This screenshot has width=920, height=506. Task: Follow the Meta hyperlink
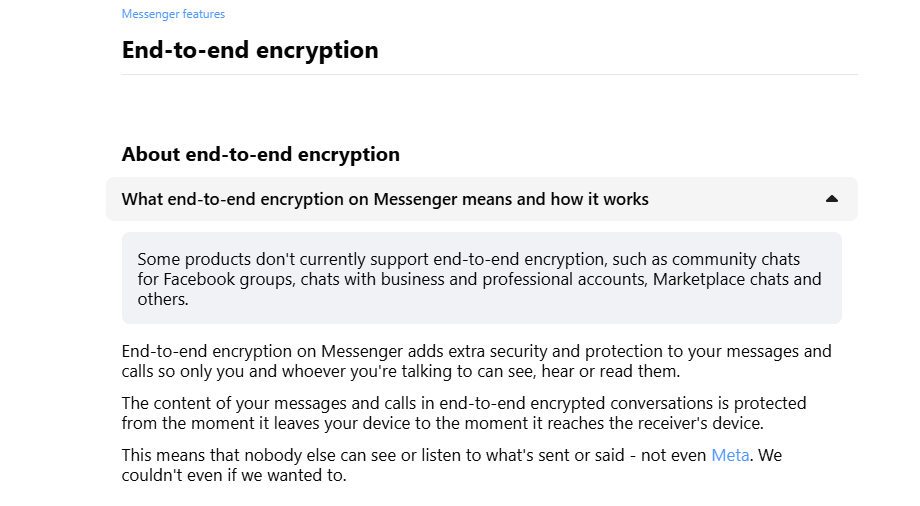tap(730, 456)
